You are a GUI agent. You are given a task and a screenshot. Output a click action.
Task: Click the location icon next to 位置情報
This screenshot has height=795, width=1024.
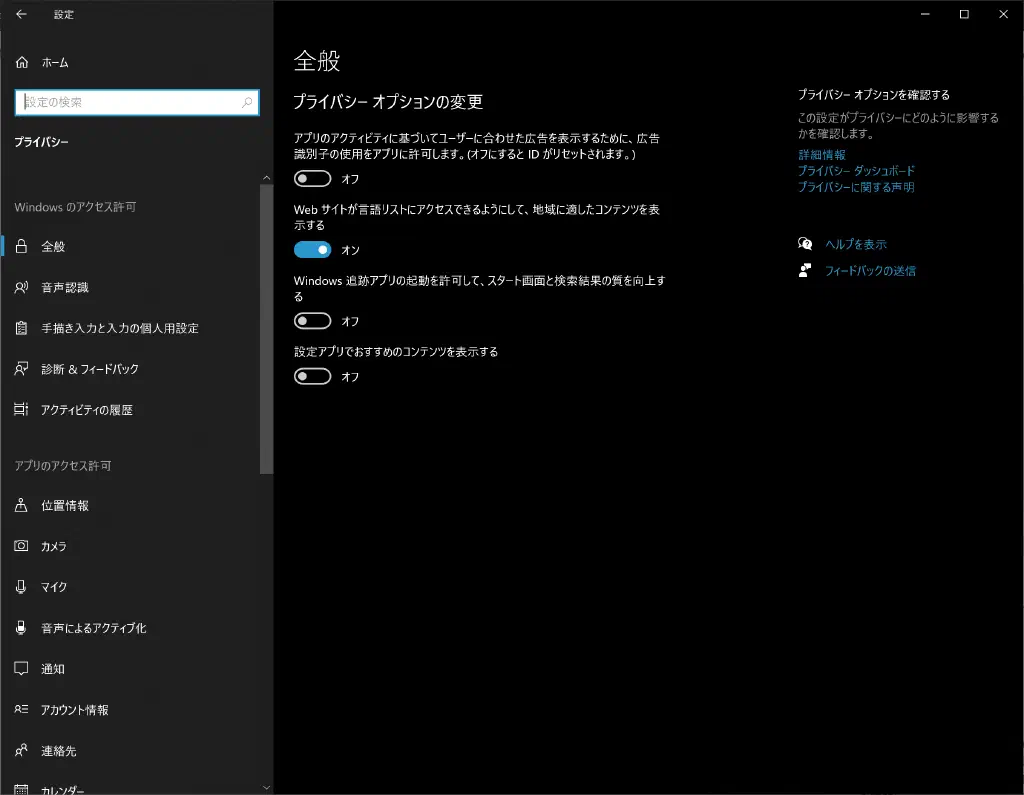21,505
